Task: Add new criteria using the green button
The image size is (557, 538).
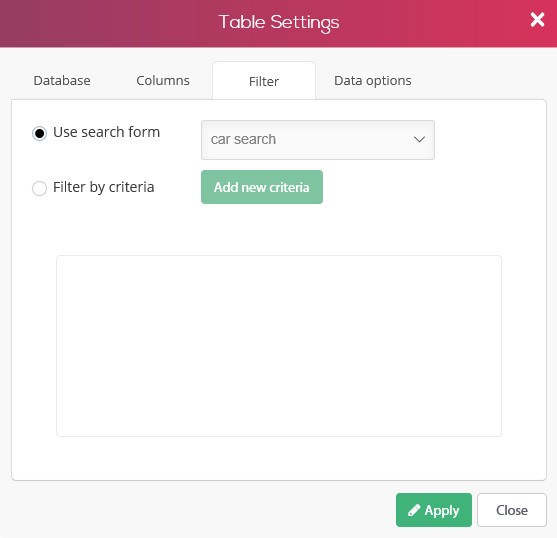Action: tap(262, 187)
